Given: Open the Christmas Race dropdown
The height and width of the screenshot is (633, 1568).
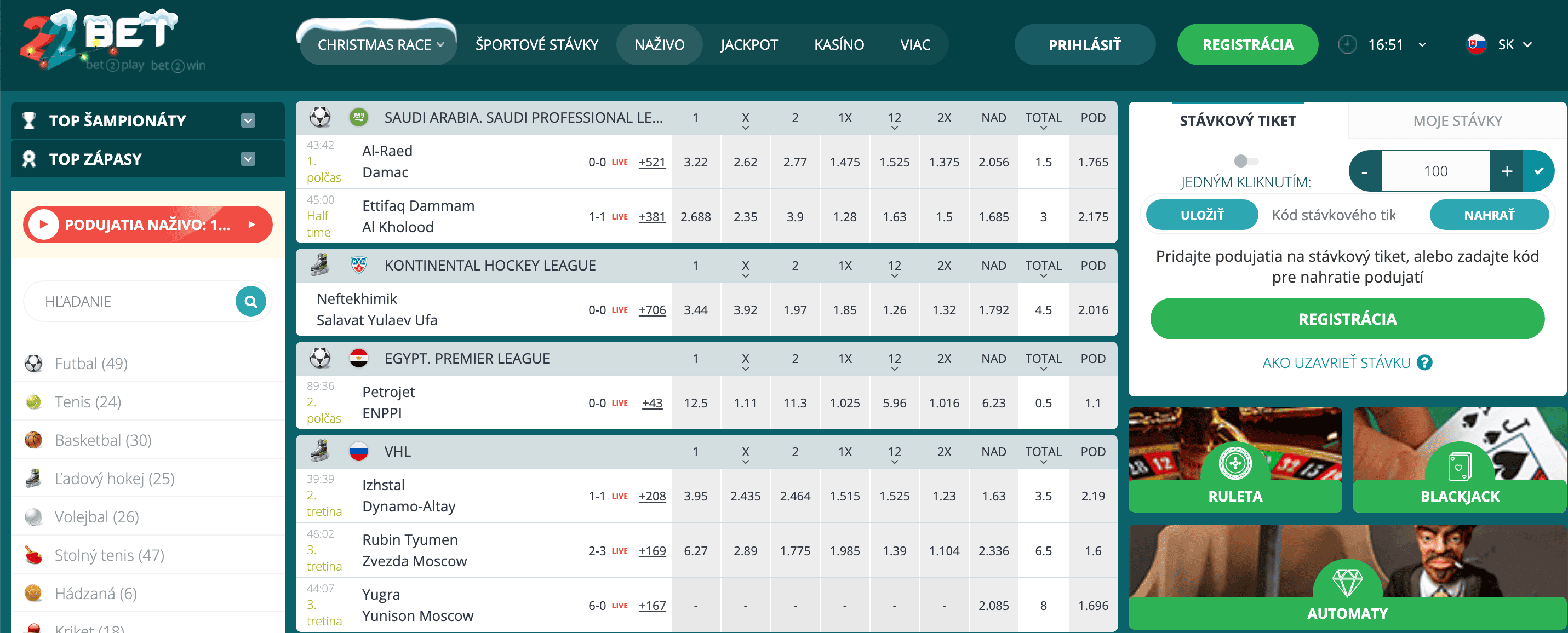Looking at the screenshot, I should pyautogui.click(x=380, y=45).
